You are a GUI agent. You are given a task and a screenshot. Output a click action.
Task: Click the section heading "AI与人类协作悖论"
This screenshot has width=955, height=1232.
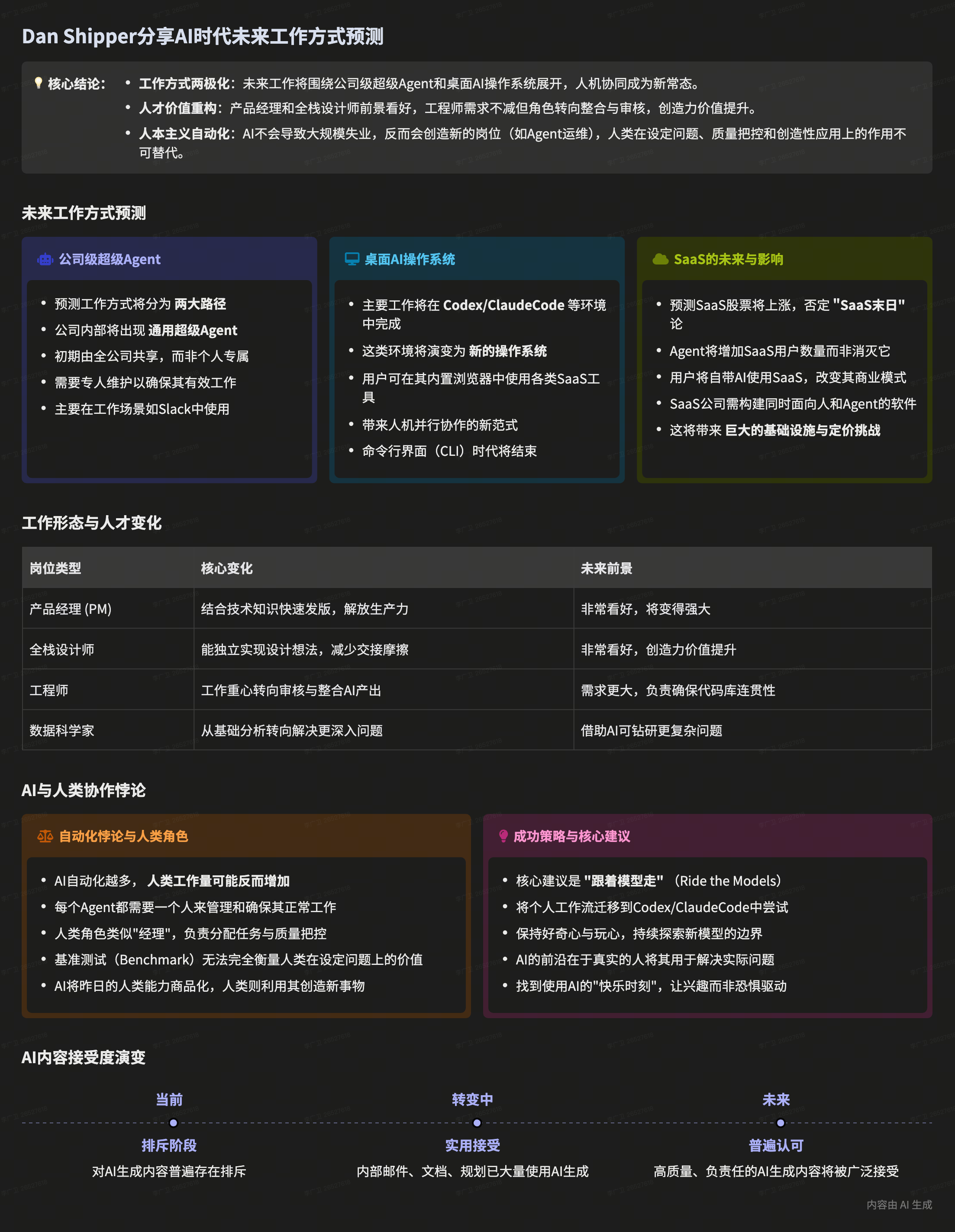point(84,790)
